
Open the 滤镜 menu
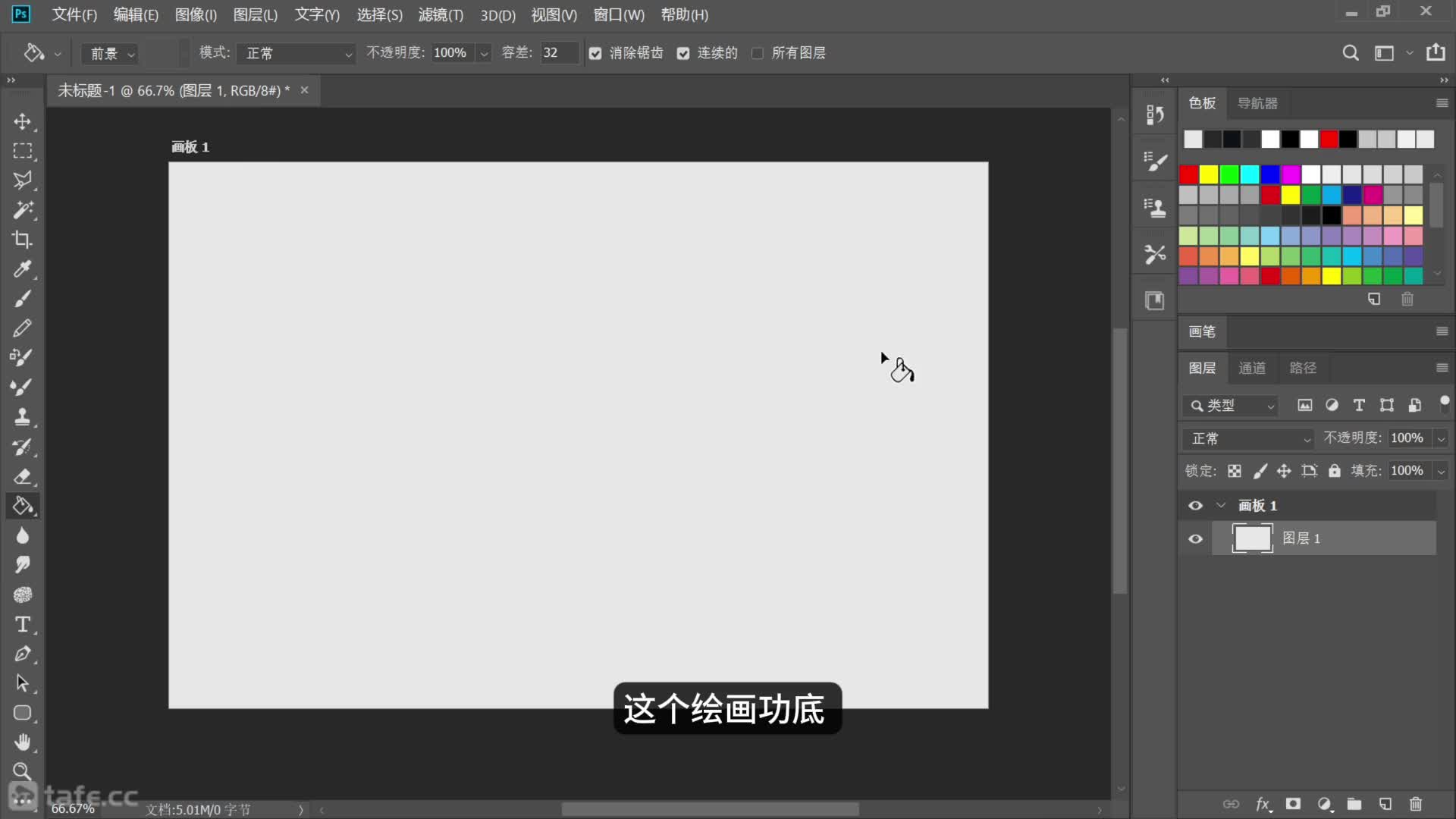point(441,14)
